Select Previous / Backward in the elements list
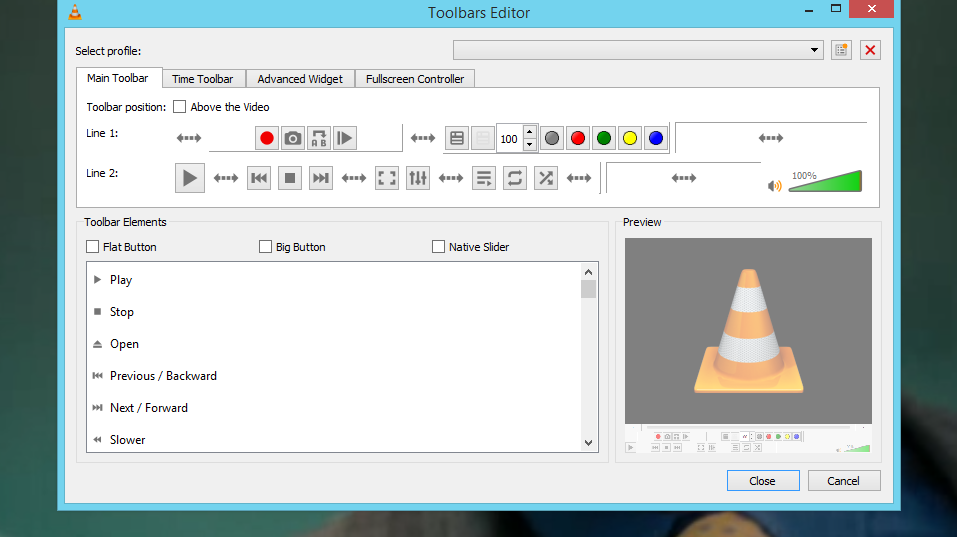The image size is (957, 537). coord(334,376)
